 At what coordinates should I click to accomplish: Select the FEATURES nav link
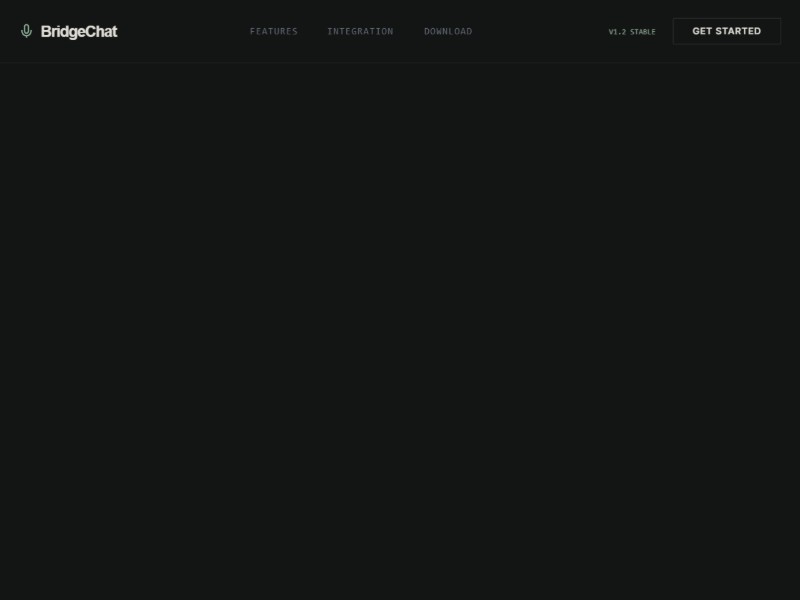coord(273,31)
